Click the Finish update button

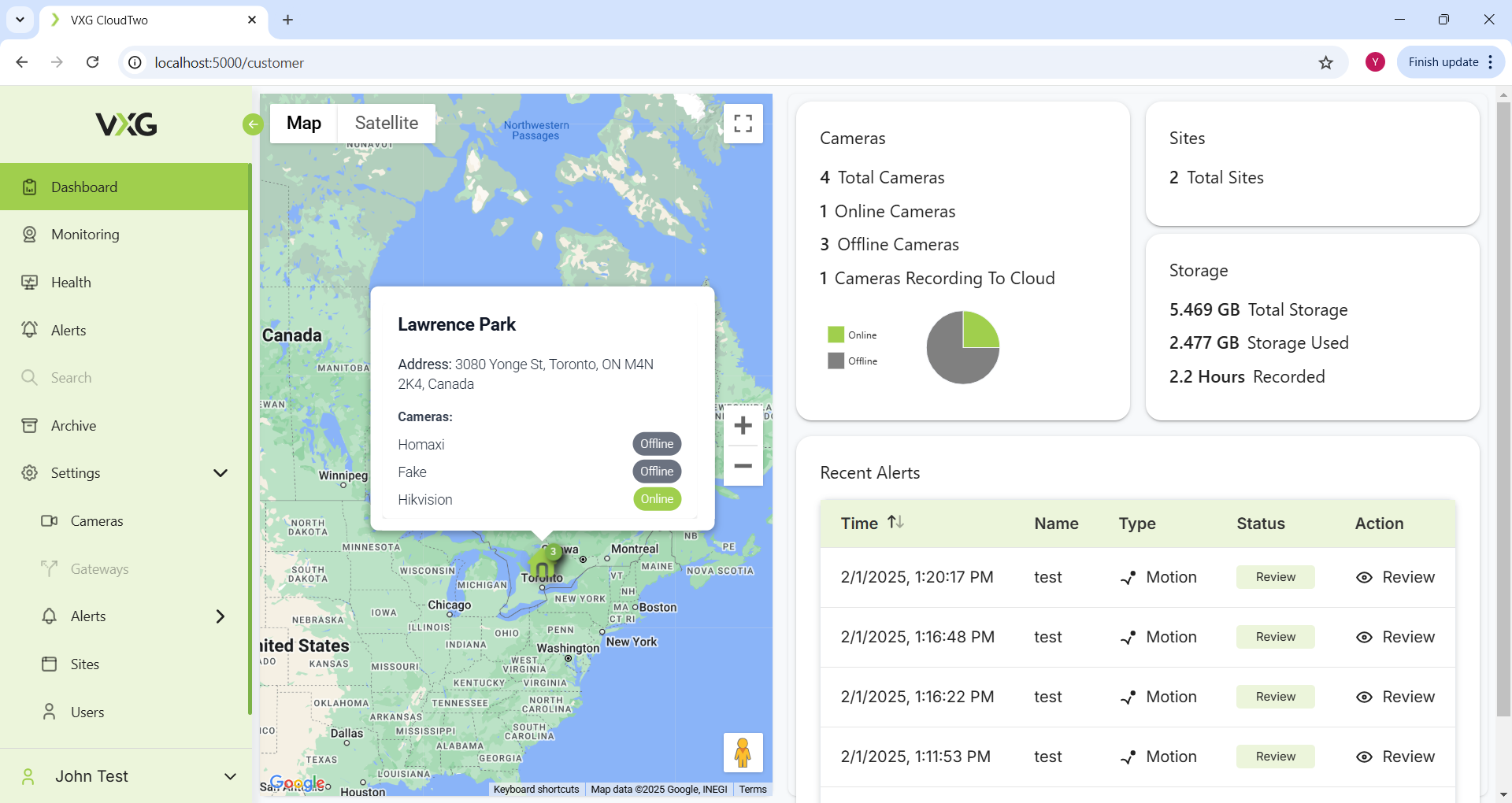click(1443, 62)
